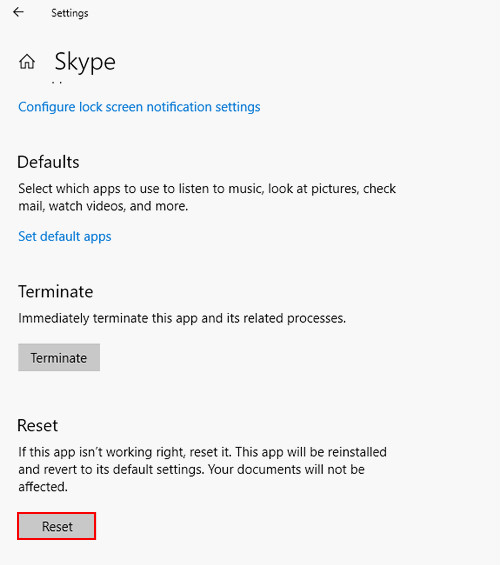Click 'If this app isn't working right' text

[x=202, y=469]
